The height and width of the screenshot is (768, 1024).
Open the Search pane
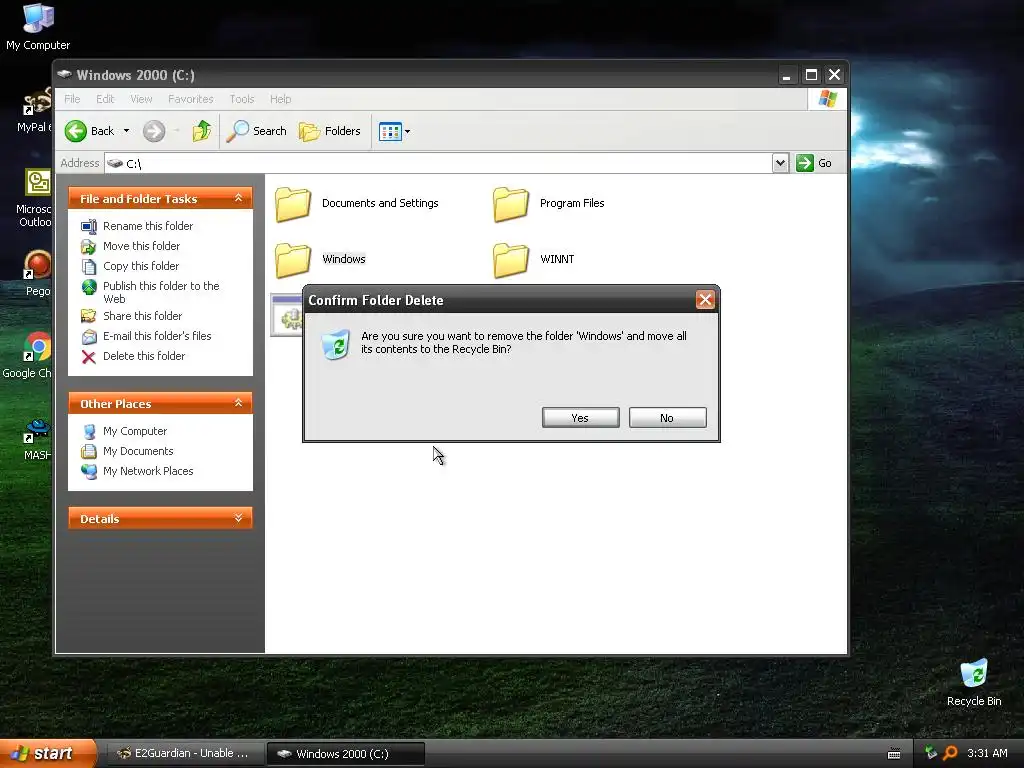(x=257, y=131)
